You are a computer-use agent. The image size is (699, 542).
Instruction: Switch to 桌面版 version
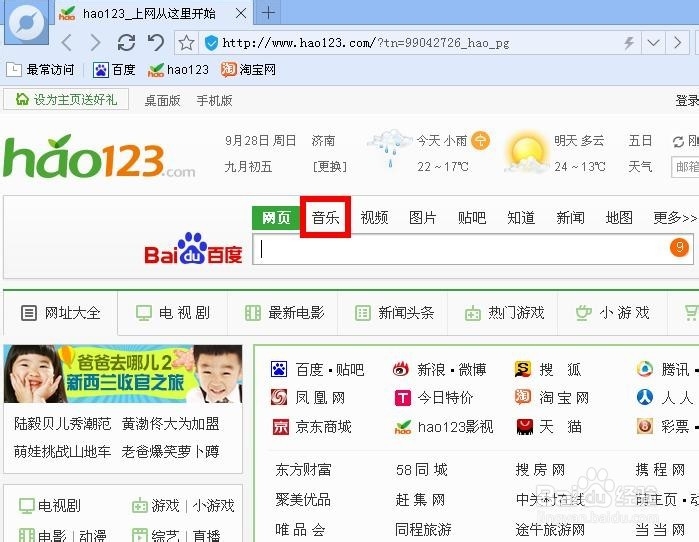pyautogui.click(x=162, y=101)
